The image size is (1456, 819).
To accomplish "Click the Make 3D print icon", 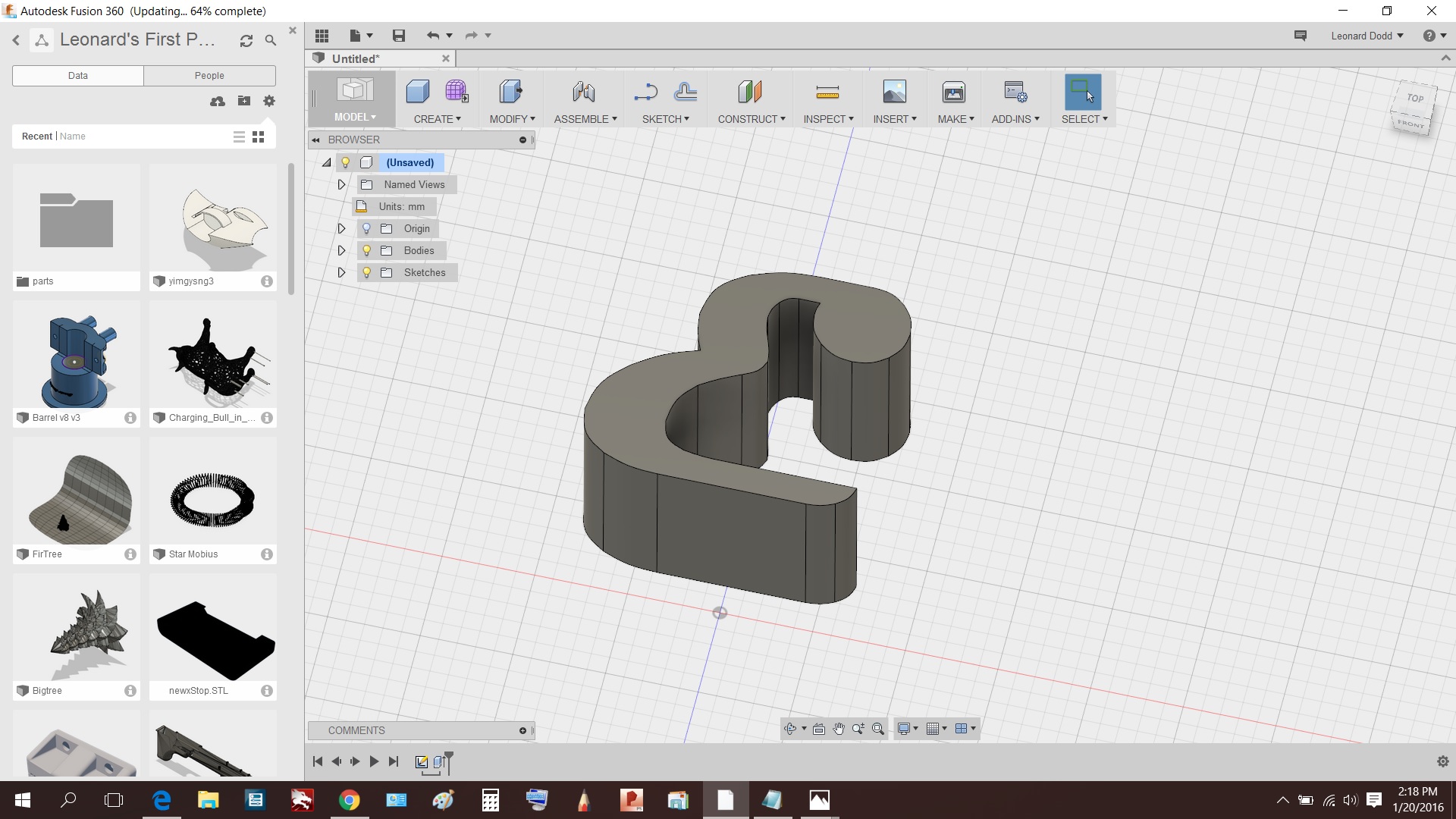I will (x=954, y=92).
